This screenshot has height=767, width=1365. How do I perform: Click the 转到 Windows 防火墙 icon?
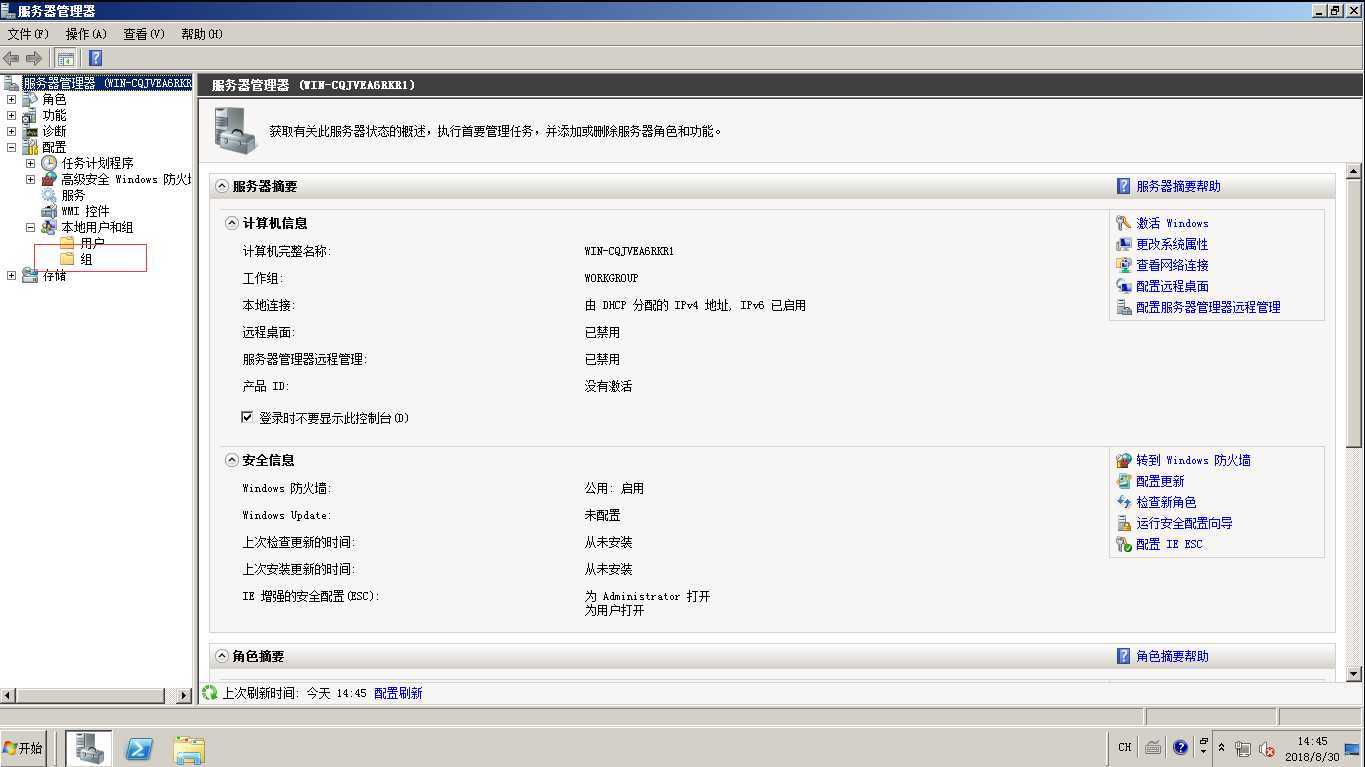tap(1124, 460)
